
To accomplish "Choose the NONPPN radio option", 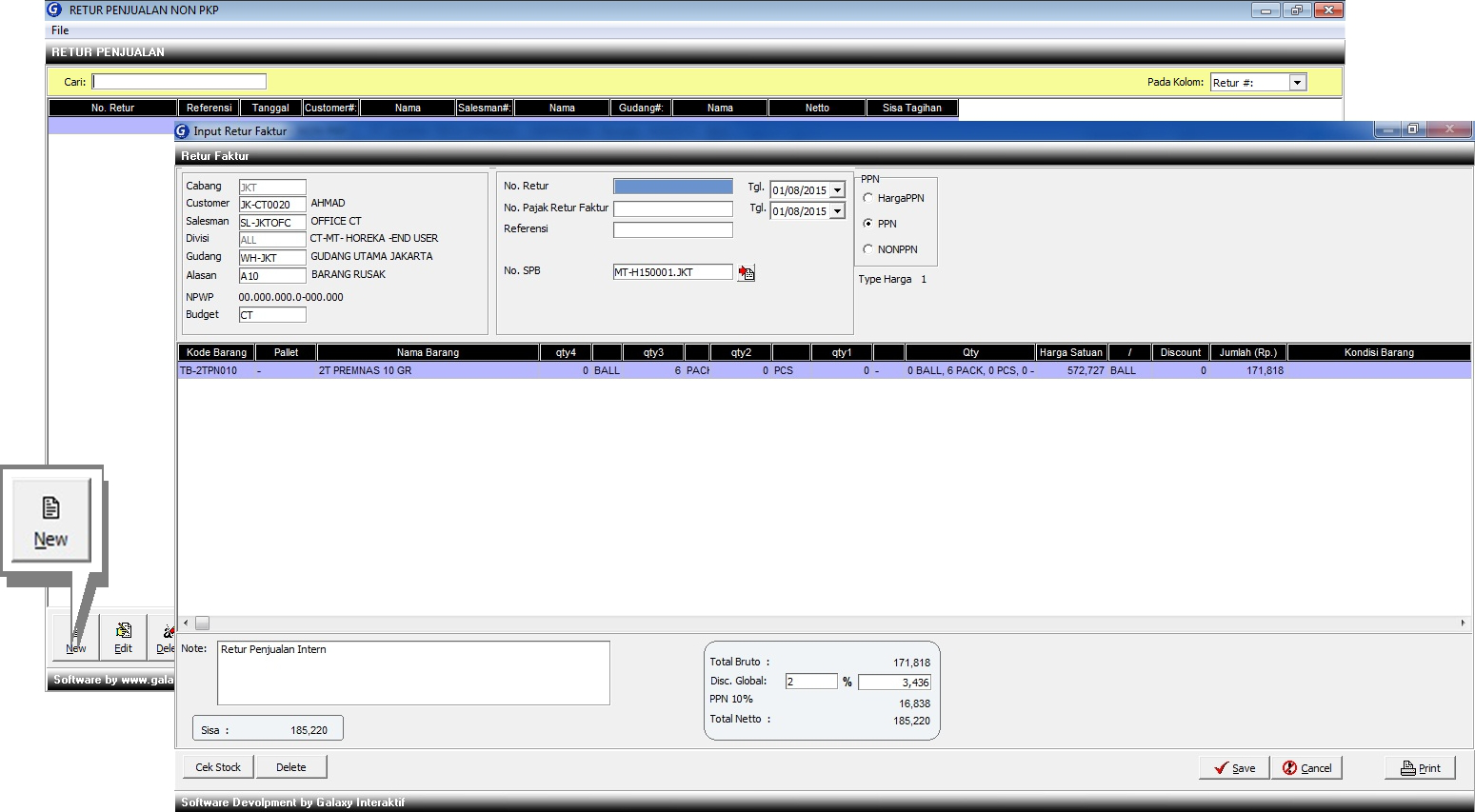I will (x=868, y=249).
